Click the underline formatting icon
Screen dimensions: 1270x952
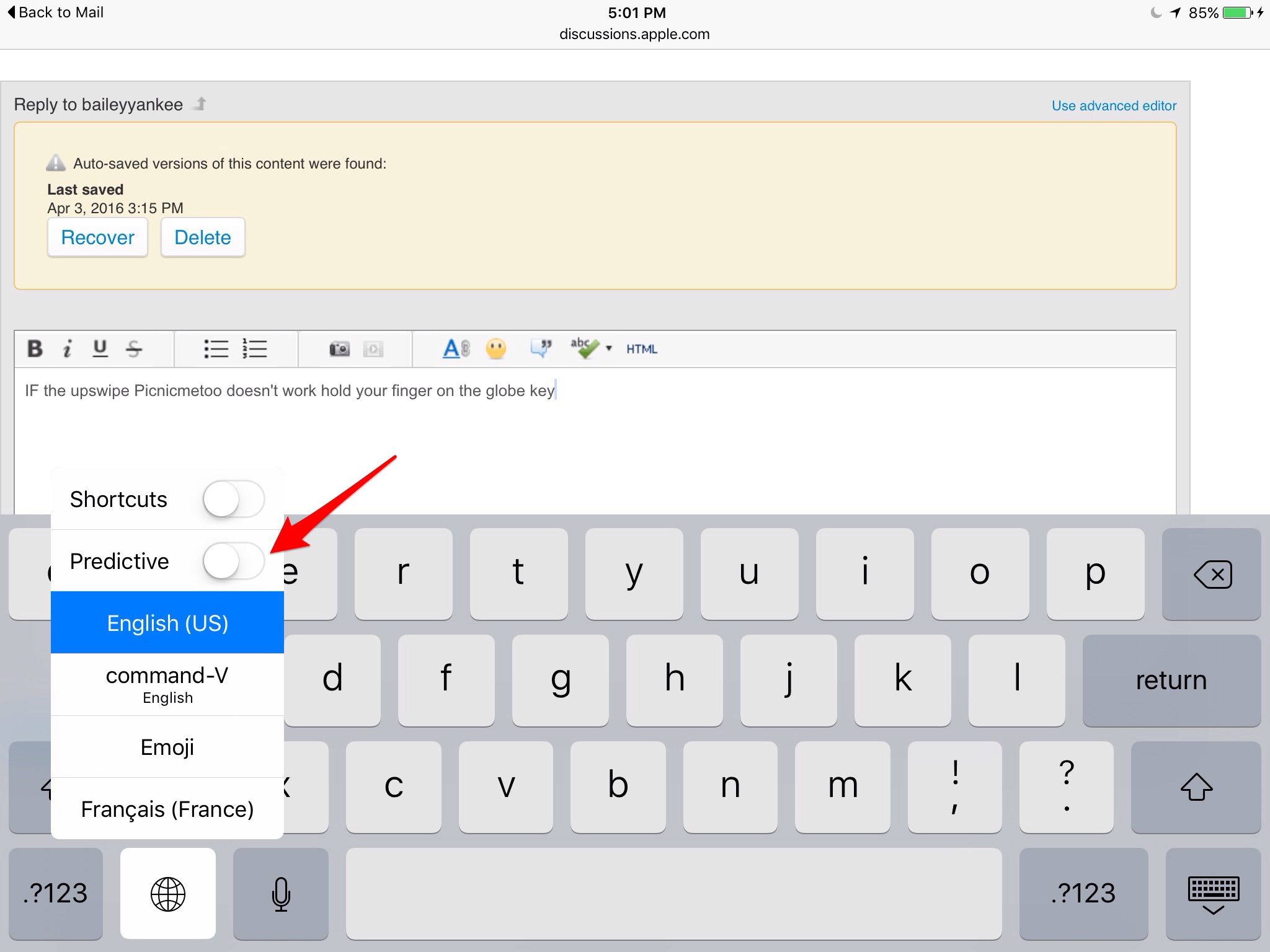point(100,349)
